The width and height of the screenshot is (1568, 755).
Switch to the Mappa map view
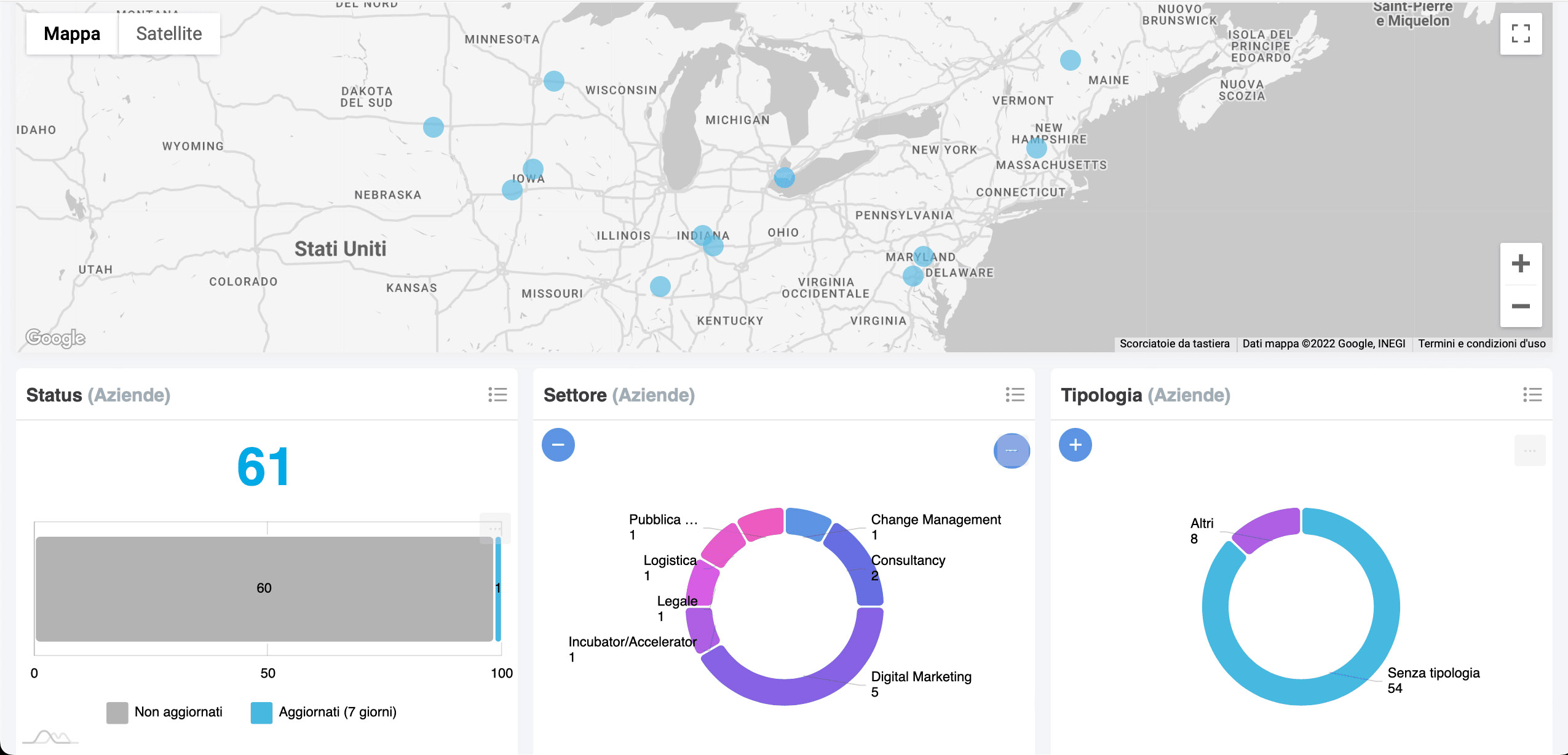coord(72,34)
